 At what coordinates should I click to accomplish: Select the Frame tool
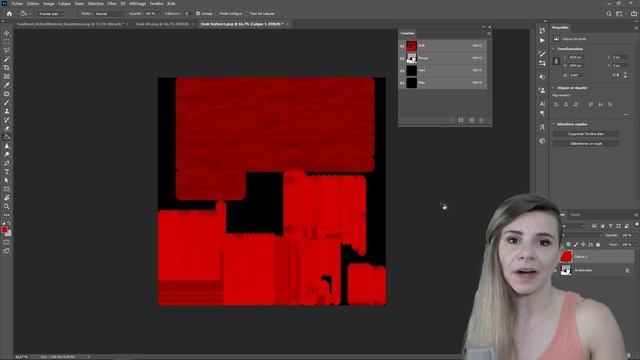(x=7, y=76)
